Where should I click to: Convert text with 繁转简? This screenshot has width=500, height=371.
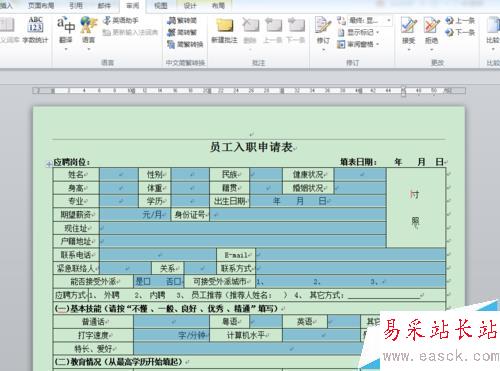point(182,21)
